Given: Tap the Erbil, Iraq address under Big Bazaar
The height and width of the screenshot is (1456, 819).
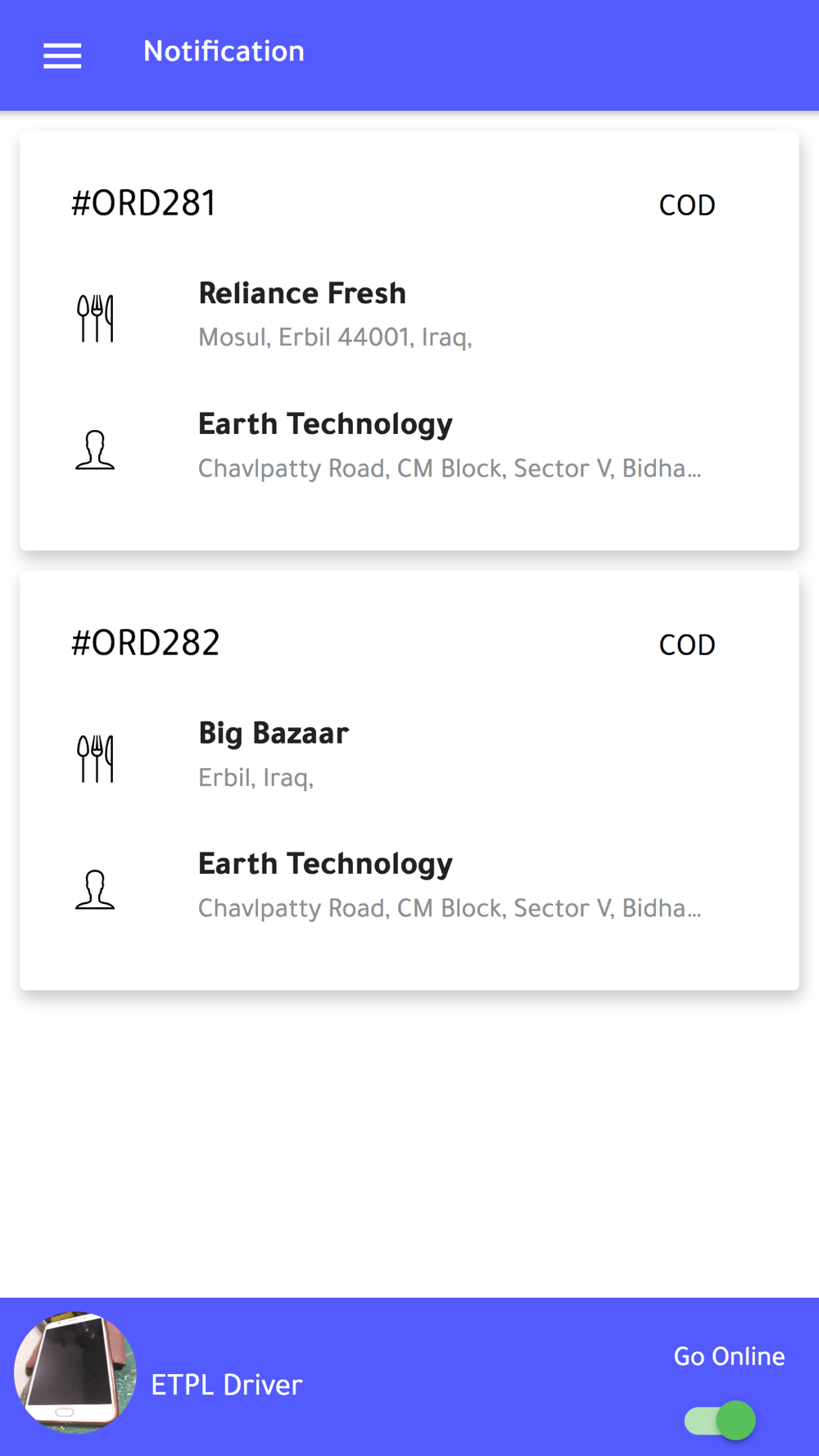Looking at the screenshot, I should click(x=256, y=777).
